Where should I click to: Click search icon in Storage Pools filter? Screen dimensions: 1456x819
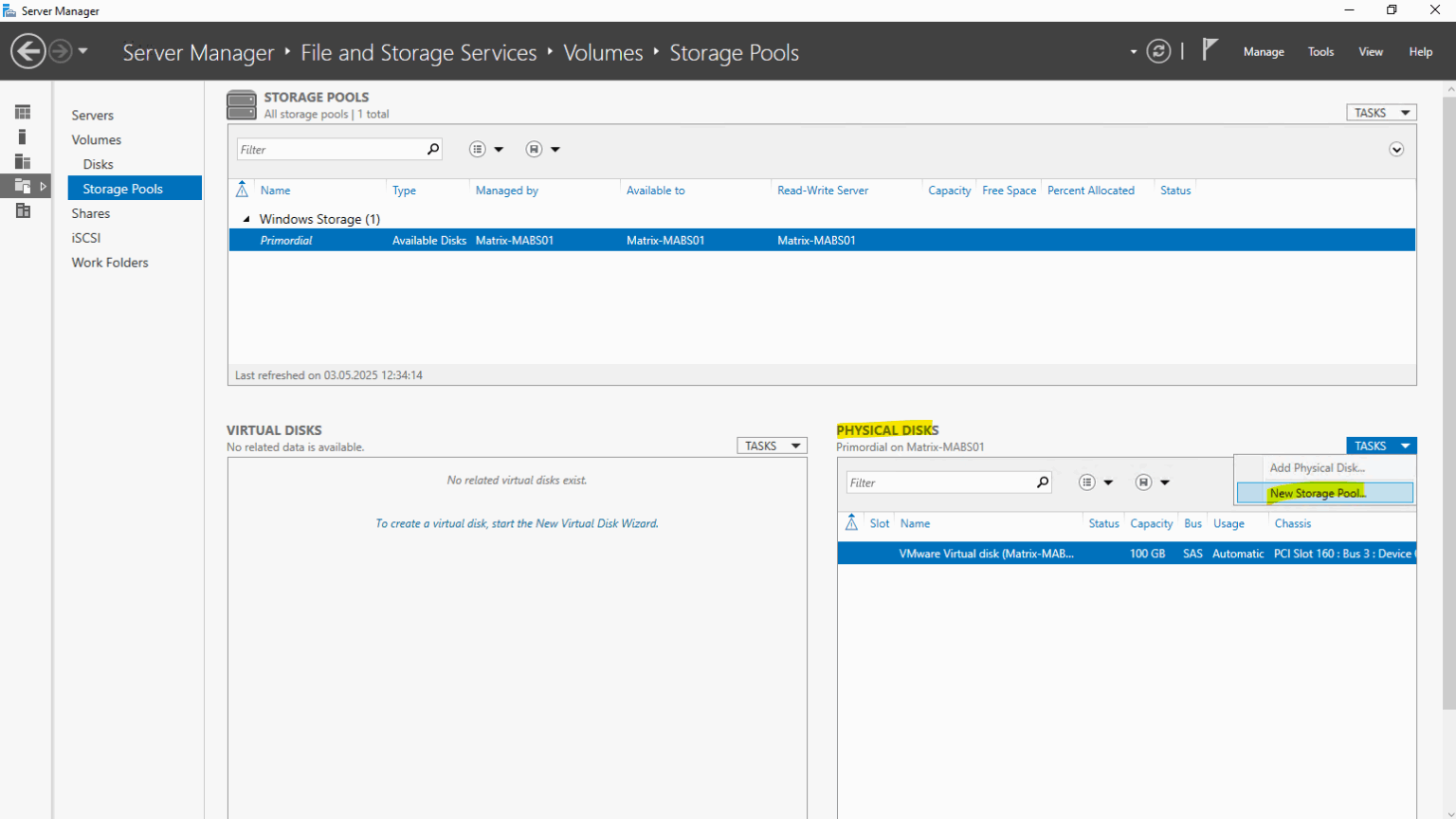[x=433, y=149]
